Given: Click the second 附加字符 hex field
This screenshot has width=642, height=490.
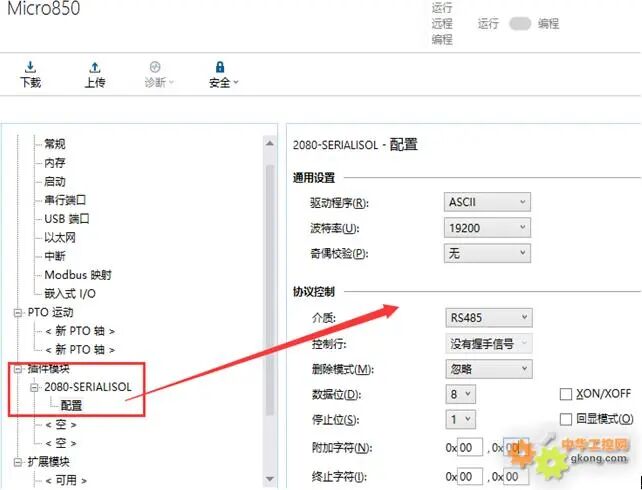Looking at the screenshot, I should pos(515,448).
